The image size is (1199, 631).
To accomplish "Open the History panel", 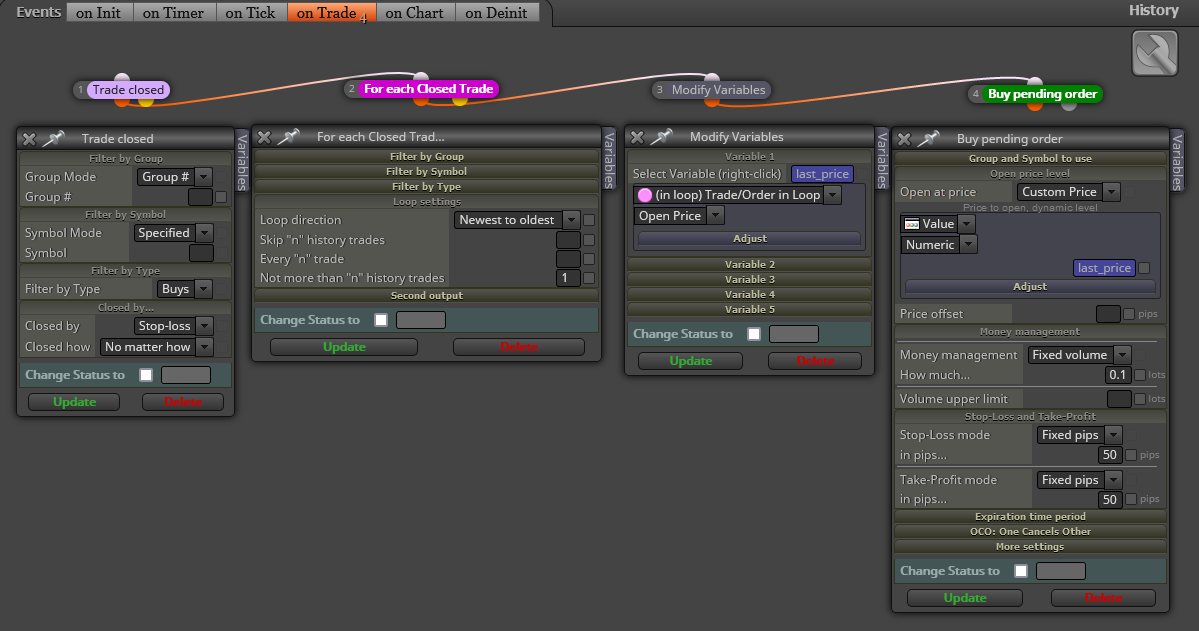I will pos(1153,10).
